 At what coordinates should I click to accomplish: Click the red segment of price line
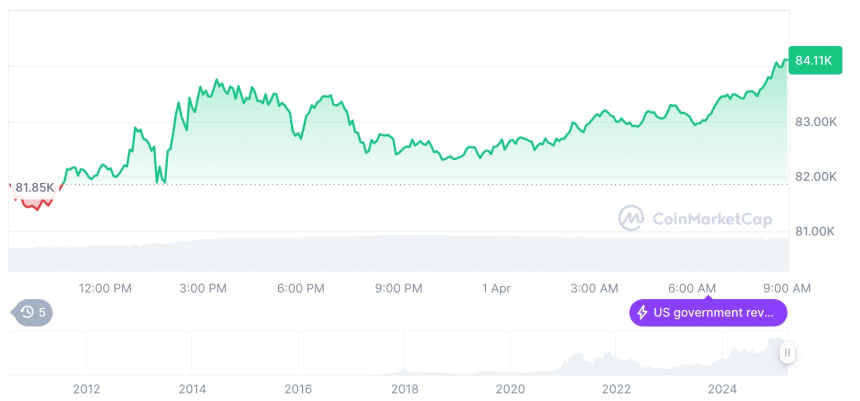[36, 205]
